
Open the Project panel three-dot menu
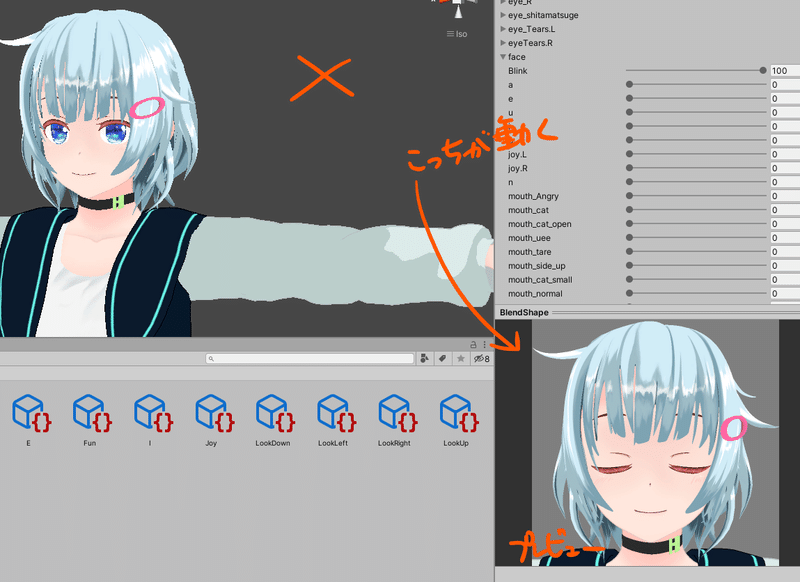(485, 345)
